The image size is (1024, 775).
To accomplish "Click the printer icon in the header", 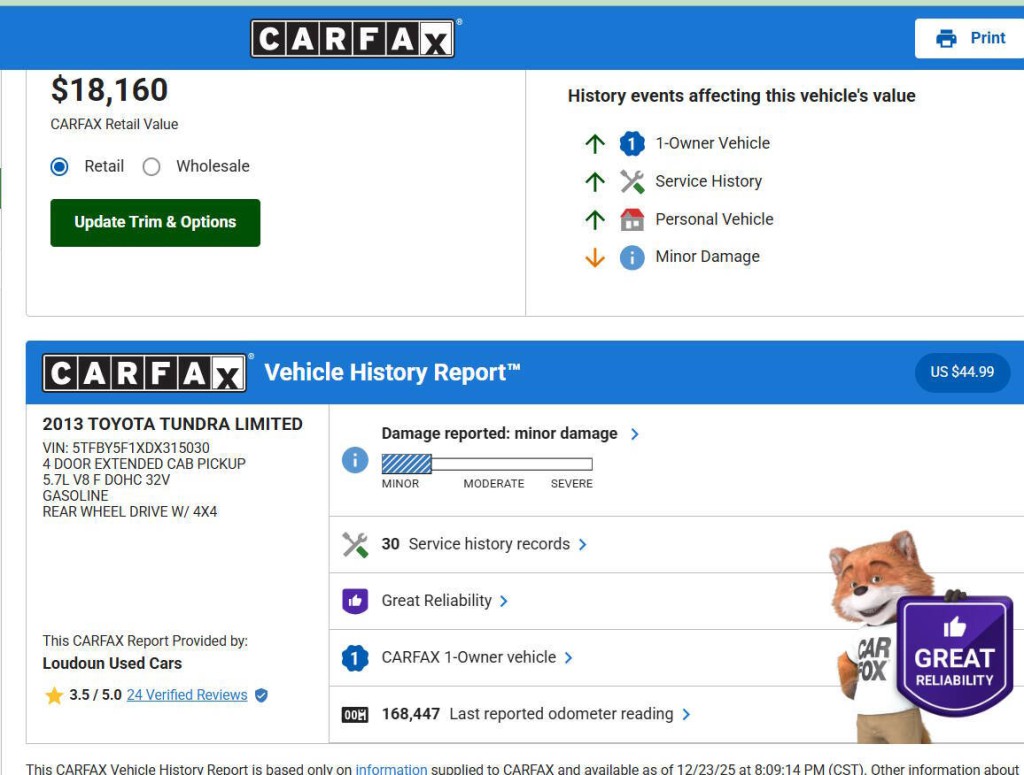I will point(945,39).
